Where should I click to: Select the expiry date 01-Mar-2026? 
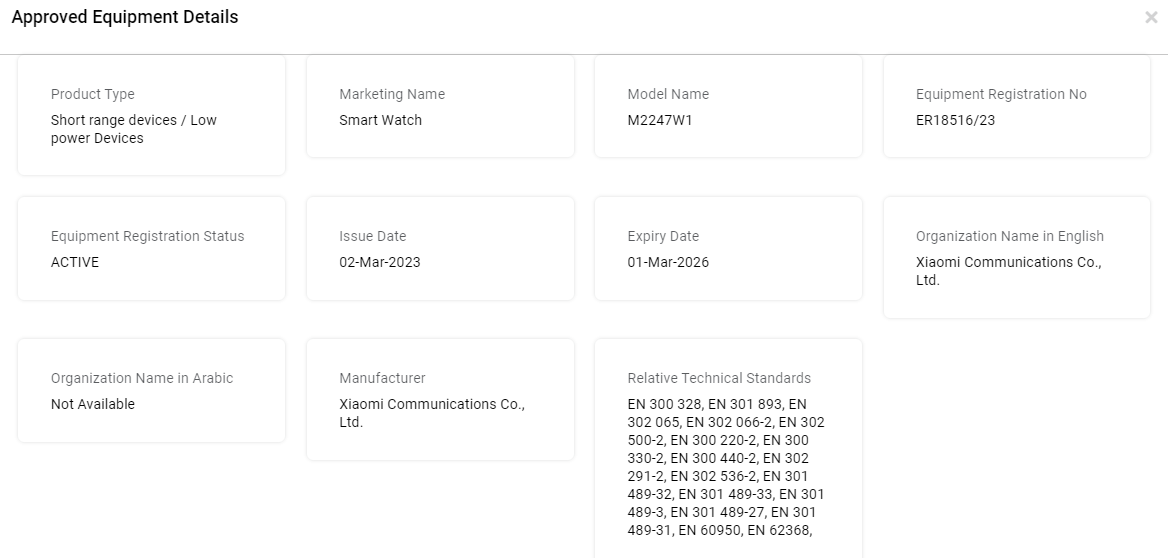click(668, 262)
